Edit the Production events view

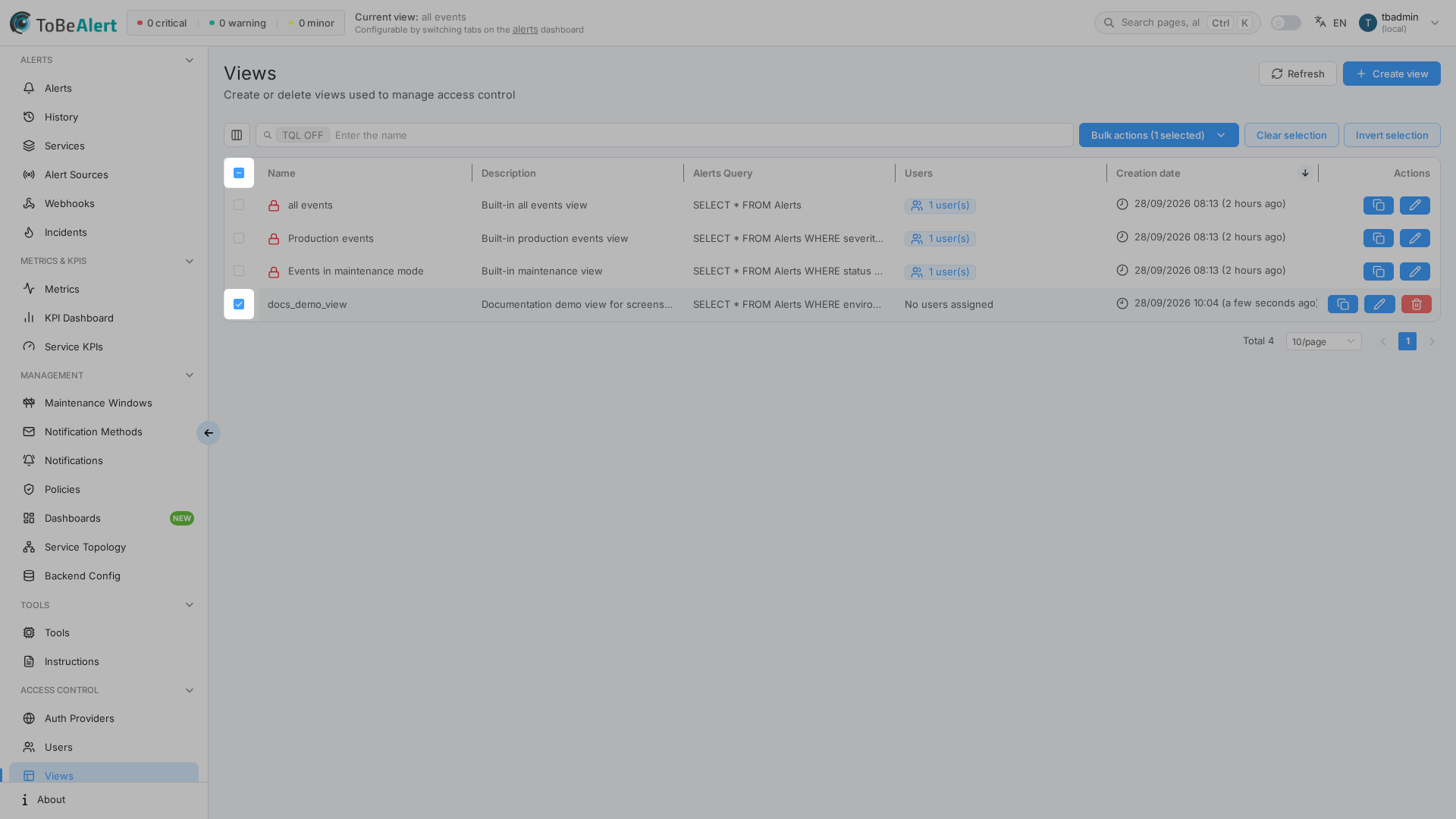click(x=1415, y=238)
